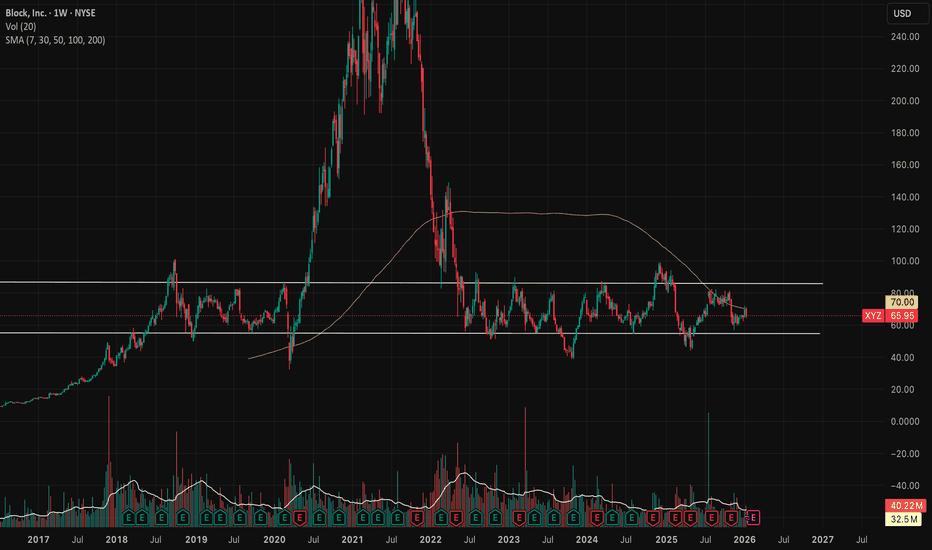
Task: Click the 2027 label on time axis
Action: 822,539
